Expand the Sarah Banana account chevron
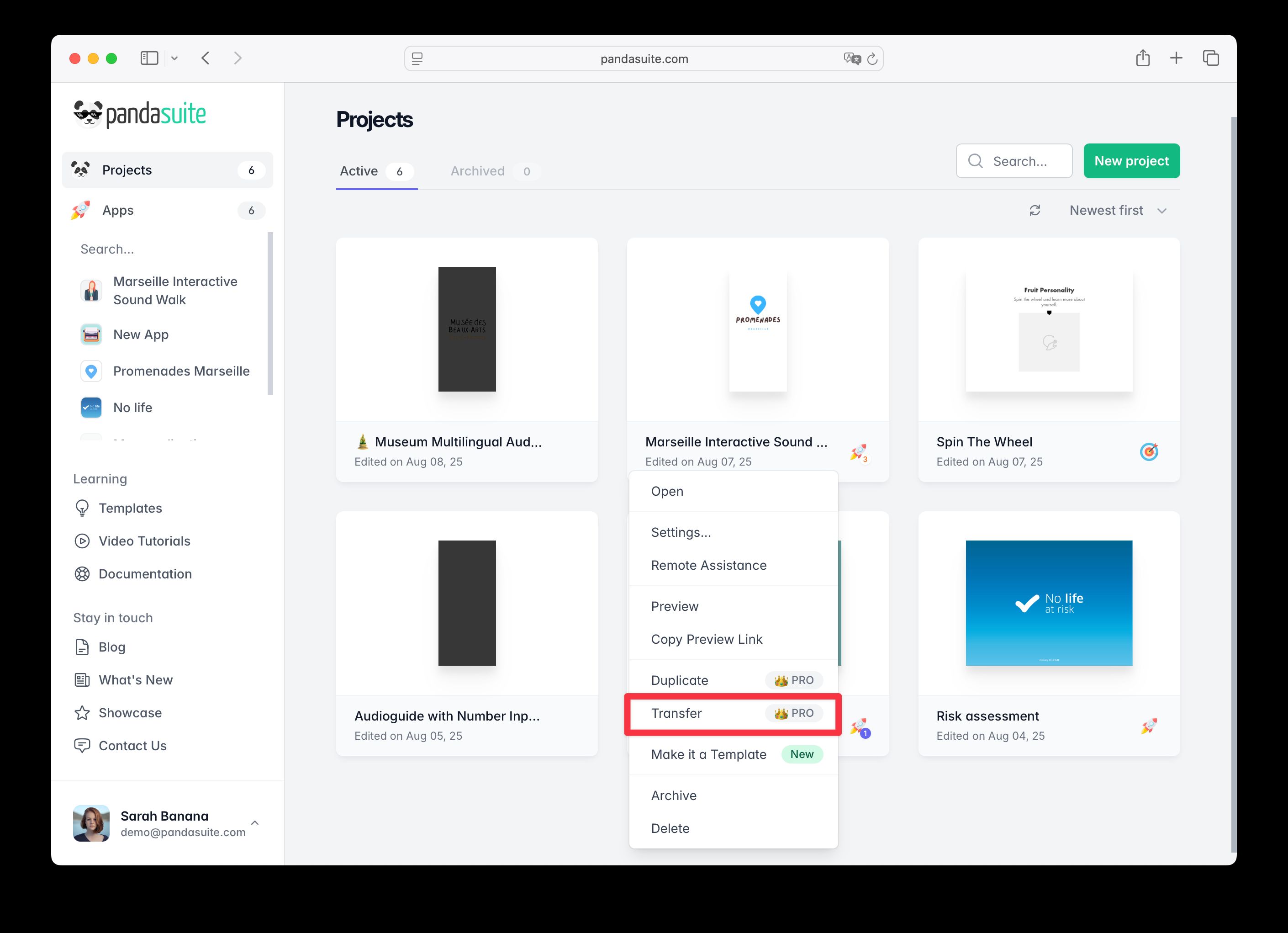 click(256, 823)
